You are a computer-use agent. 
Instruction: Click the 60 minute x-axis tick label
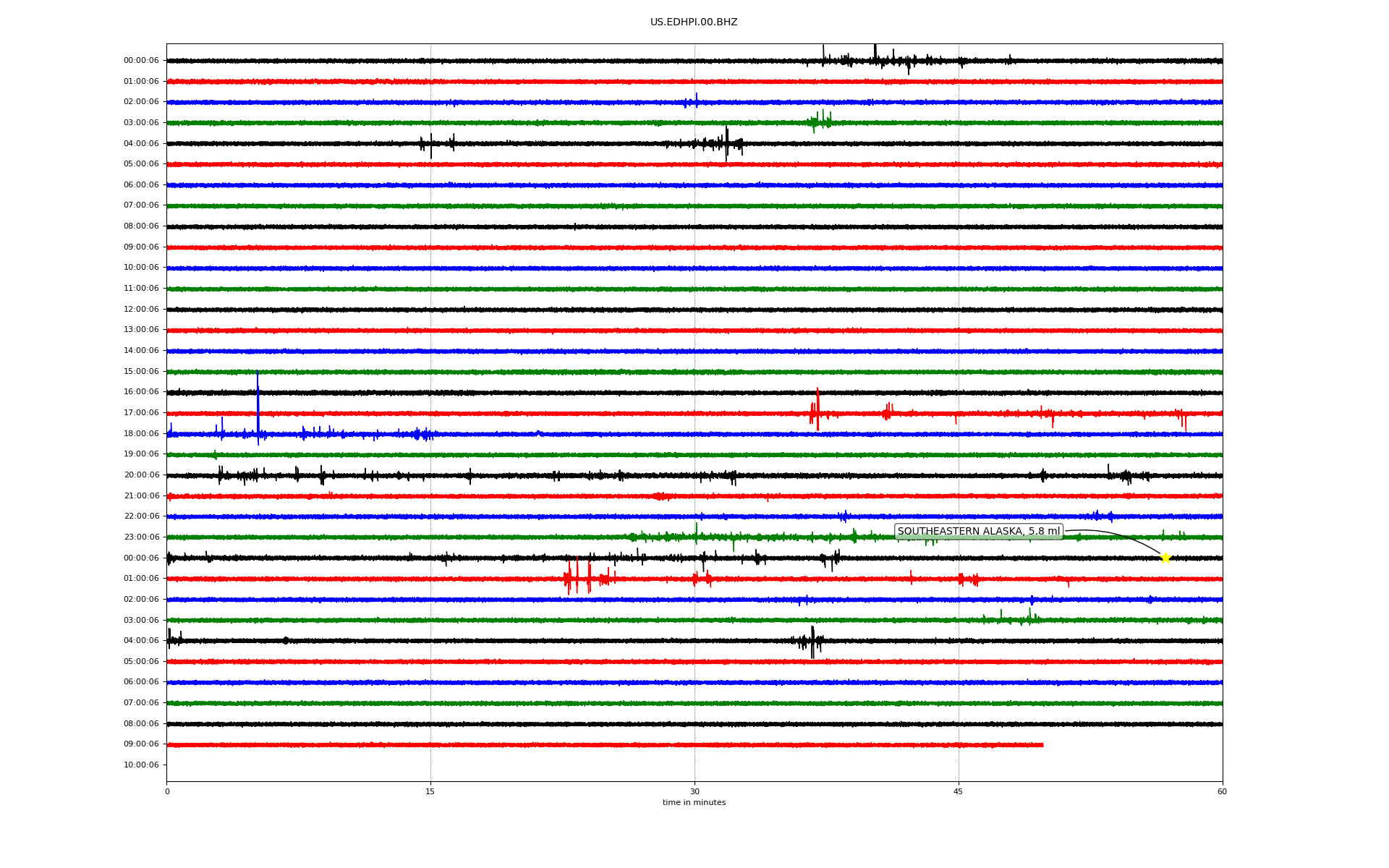[1222, 791]
